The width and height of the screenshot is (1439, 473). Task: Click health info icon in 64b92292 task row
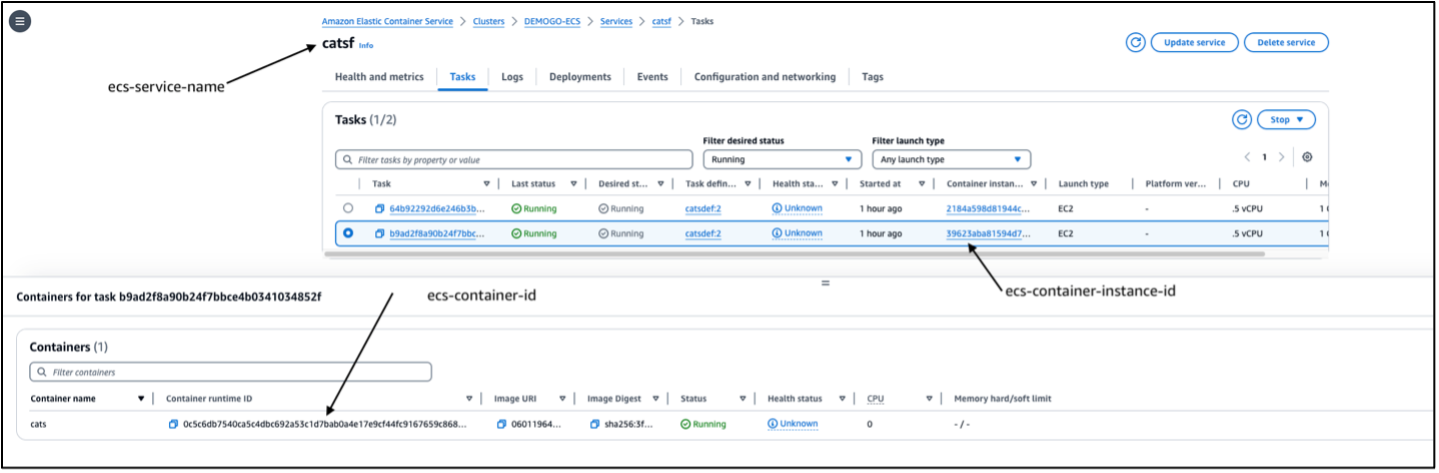click(777, 208)
